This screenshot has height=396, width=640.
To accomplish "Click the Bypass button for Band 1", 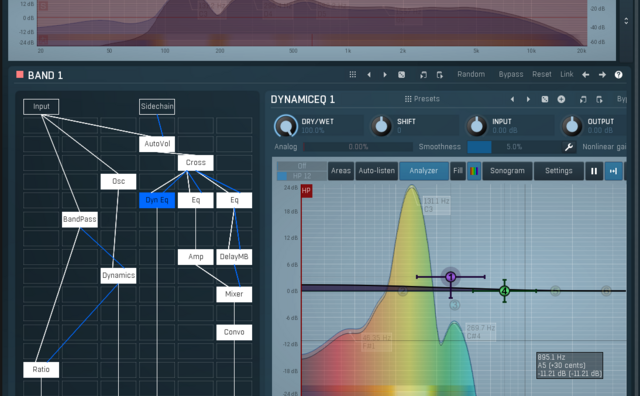I will click(x=511, y=74).
